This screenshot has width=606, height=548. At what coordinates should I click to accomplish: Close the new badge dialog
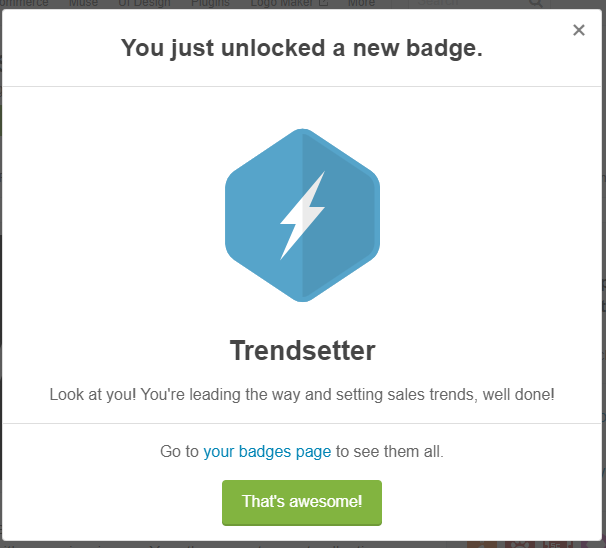(579, 30)
